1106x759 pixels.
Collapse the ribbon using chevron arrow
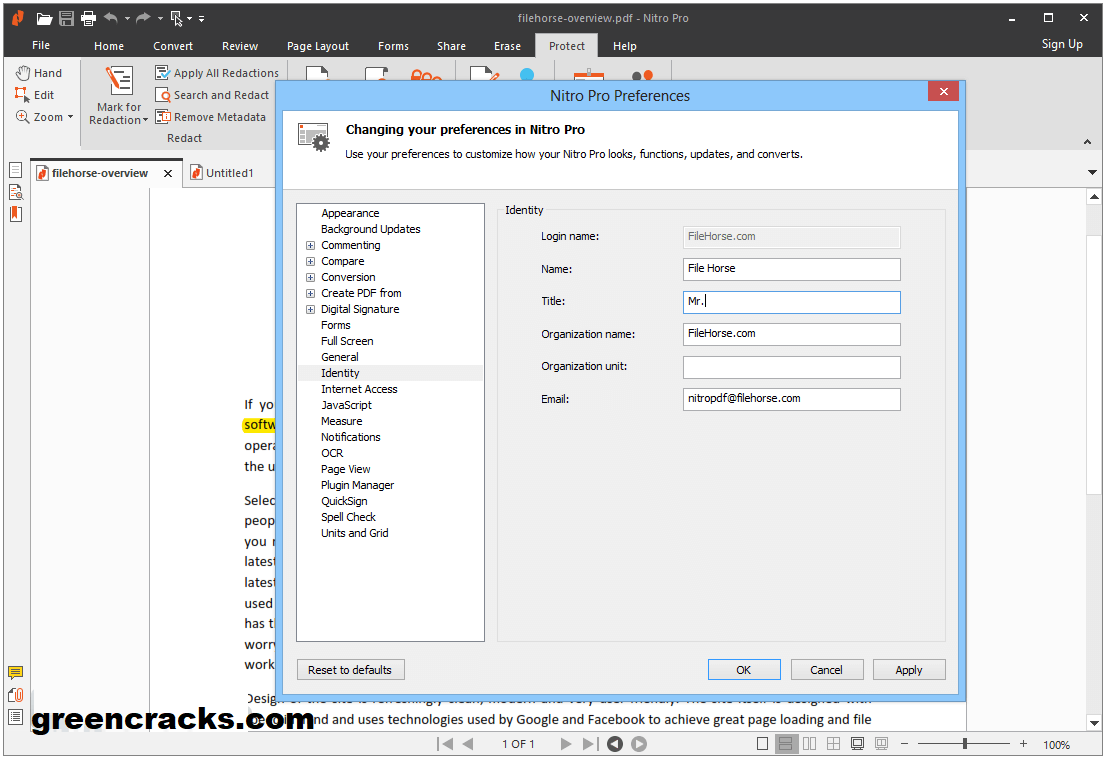pos(1087,142)
